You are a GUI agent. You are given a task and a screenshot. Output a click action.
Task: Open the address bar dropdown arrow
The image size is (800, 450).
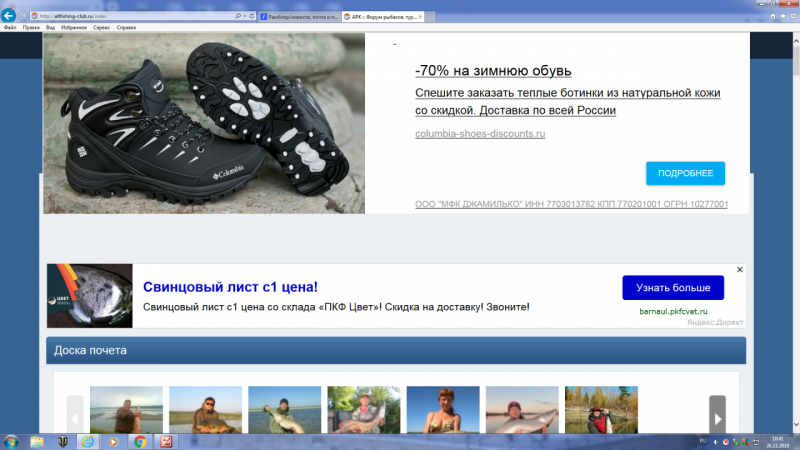pos(245,16)
